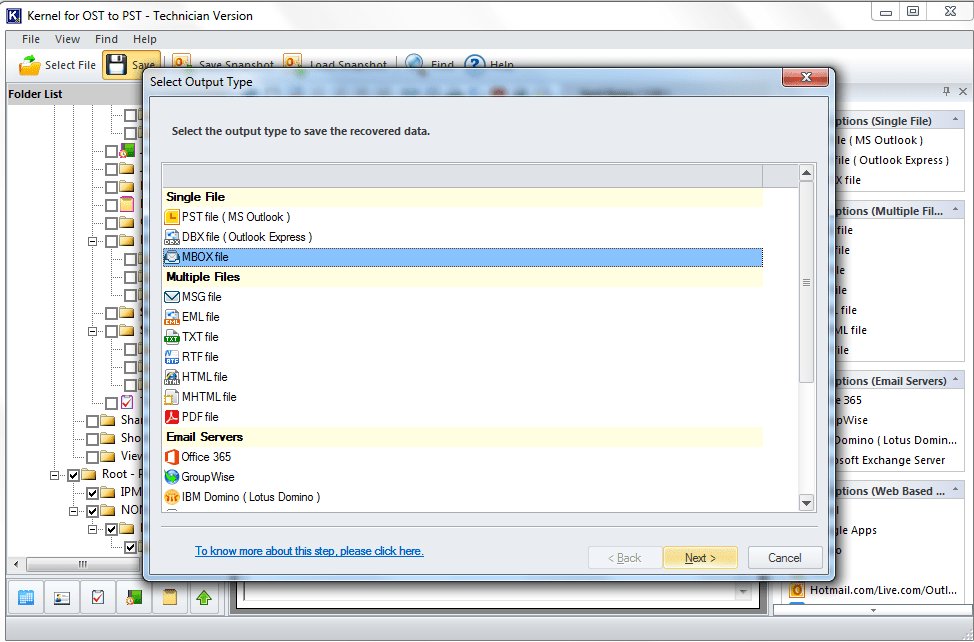Cancel the Select Output Type dialog
974x642 pixels.
point(785,558)
